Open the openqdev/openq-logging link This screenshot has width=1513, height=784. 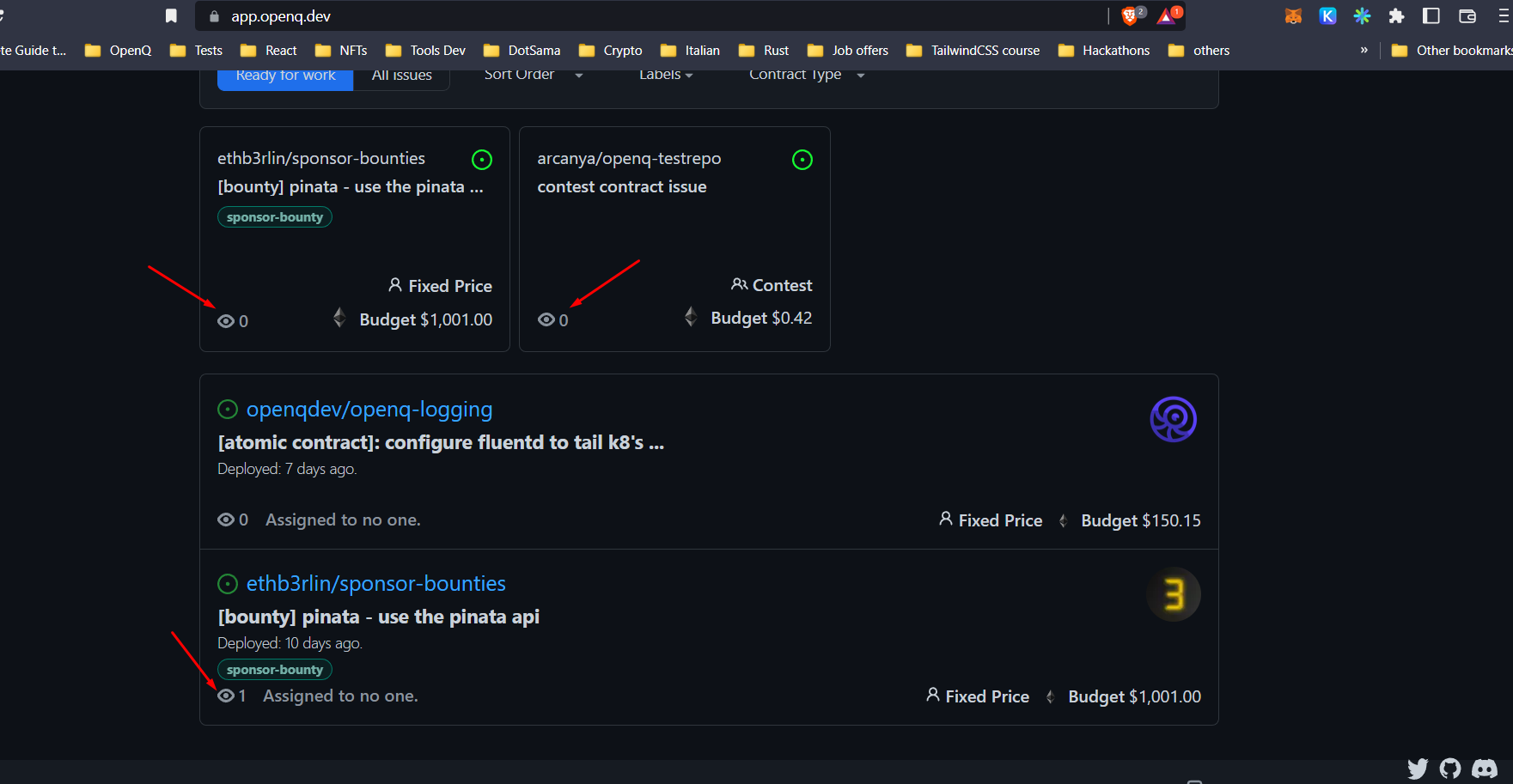[369, 410]
